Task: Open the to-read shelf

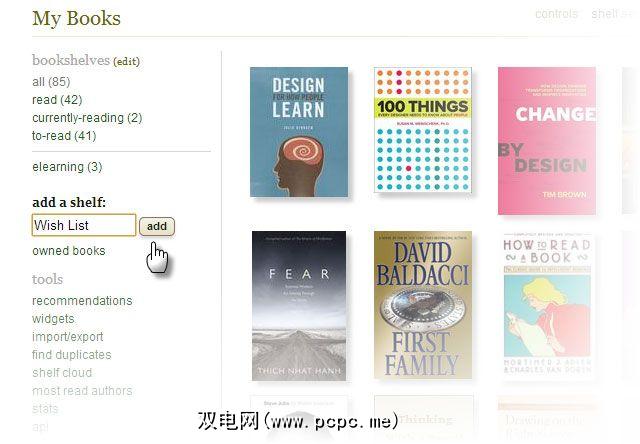Action: tap(64, 135)
